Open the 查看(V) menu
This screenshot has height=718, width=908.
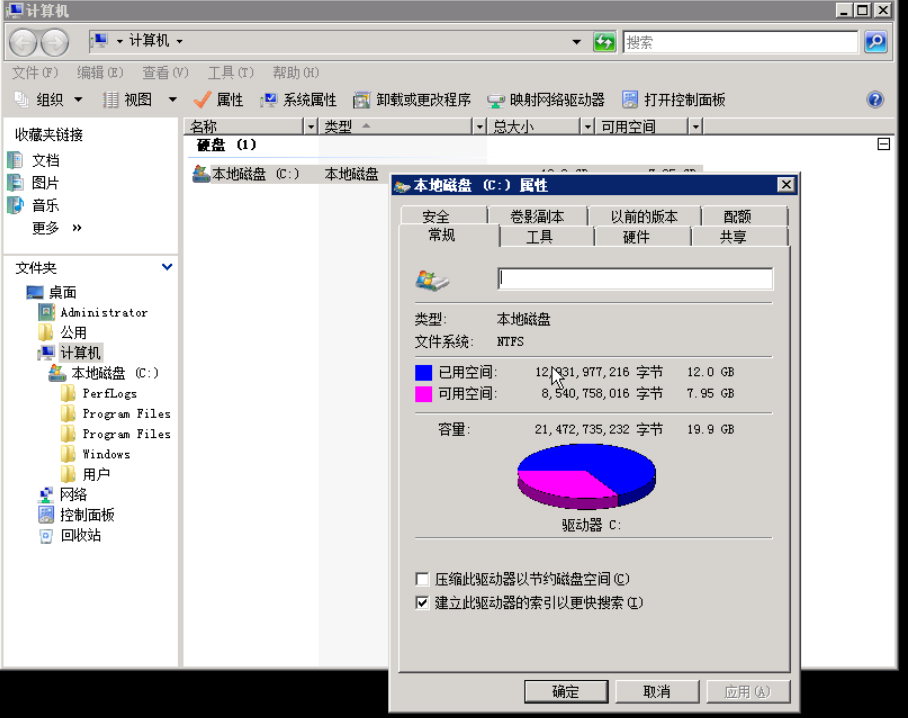[x=166, y=72]
